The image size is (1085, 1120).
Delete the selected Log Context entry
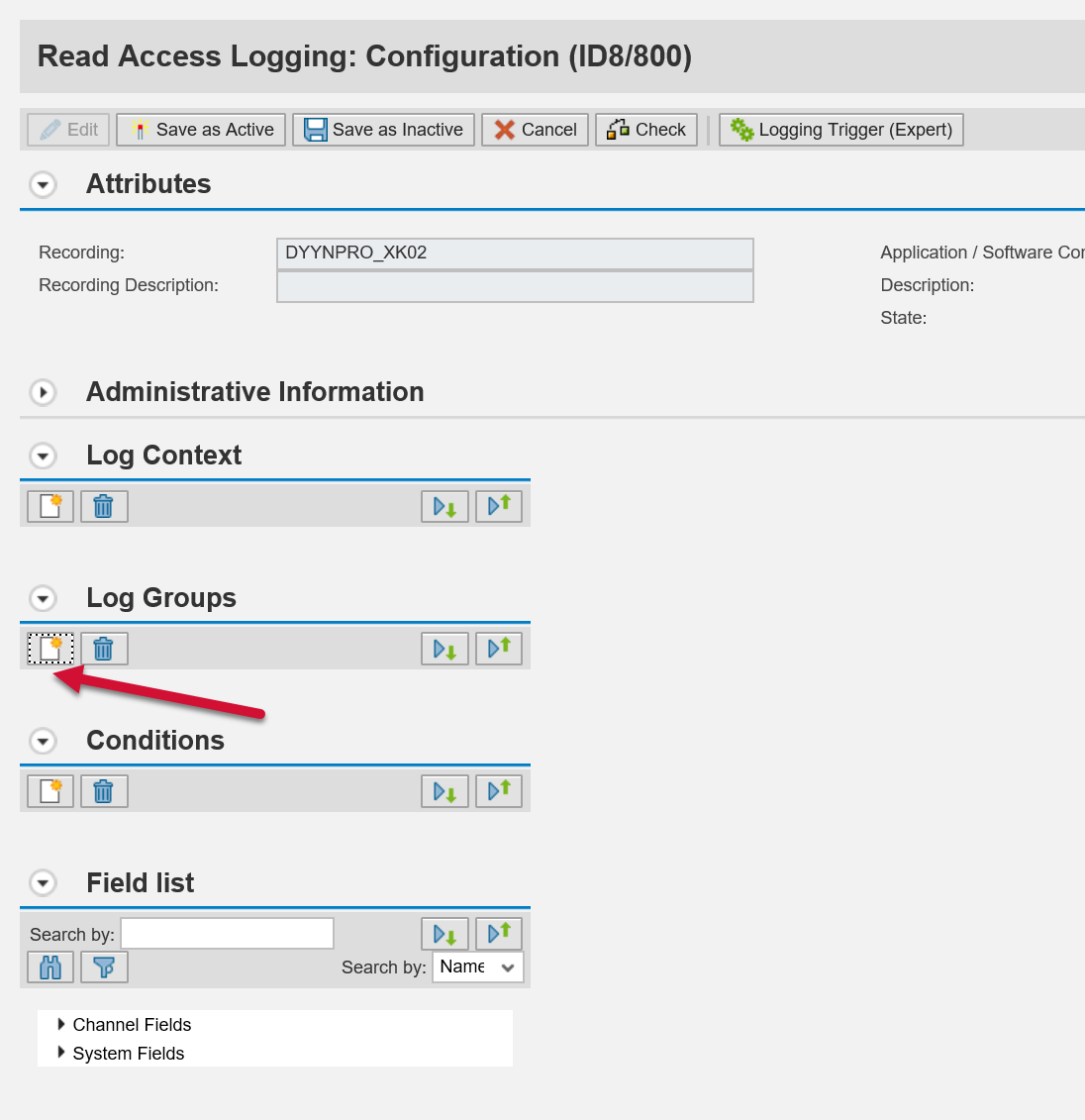point(104,506)
